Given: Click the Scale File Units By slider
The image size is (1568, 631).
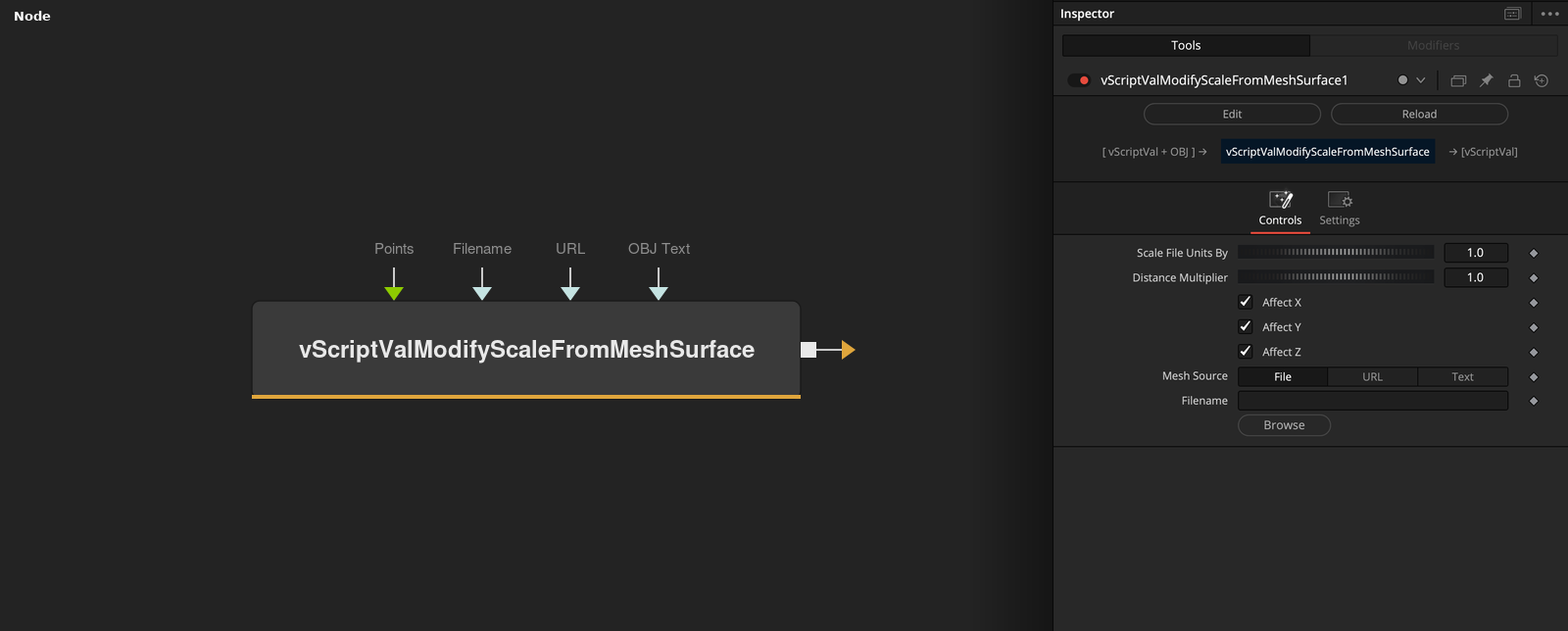Looking at the screenshot, I should [1336, 253].
